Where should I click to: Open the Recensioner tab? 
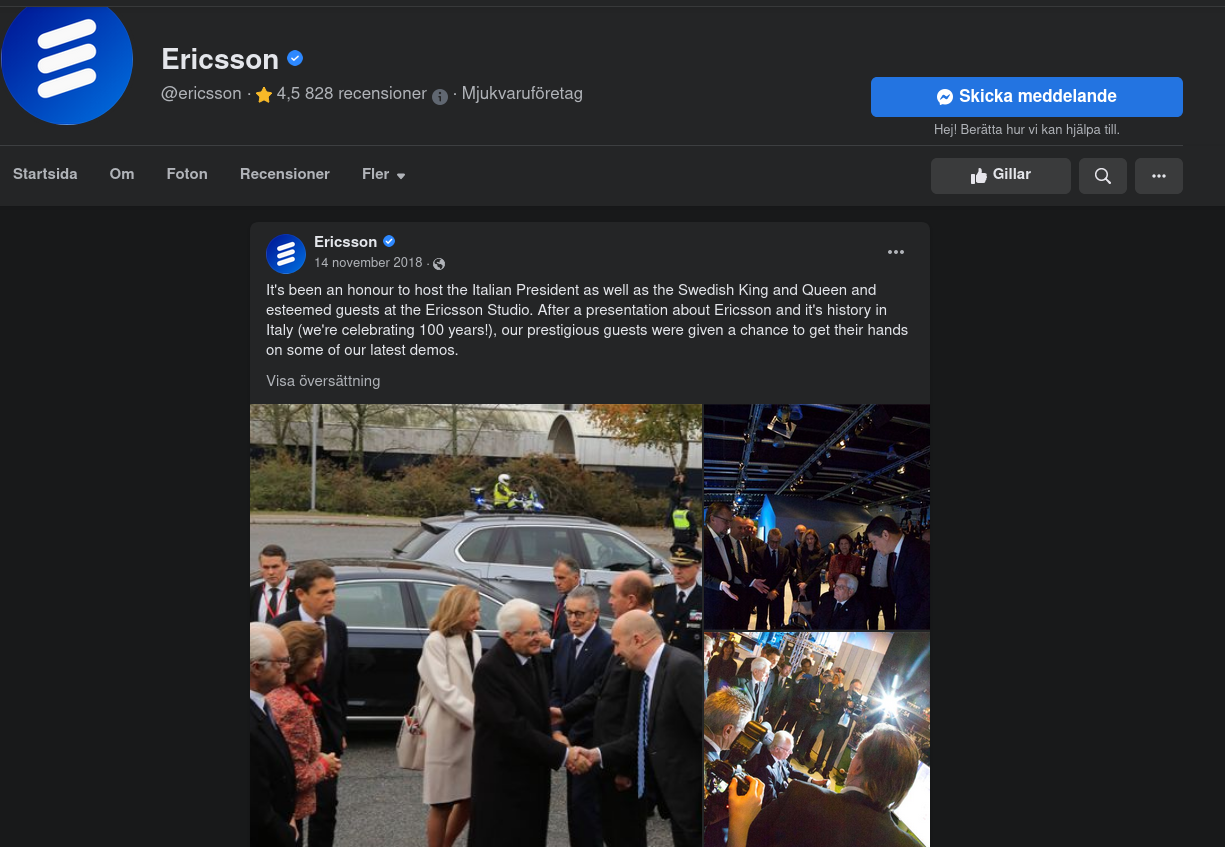pos(285,174)
